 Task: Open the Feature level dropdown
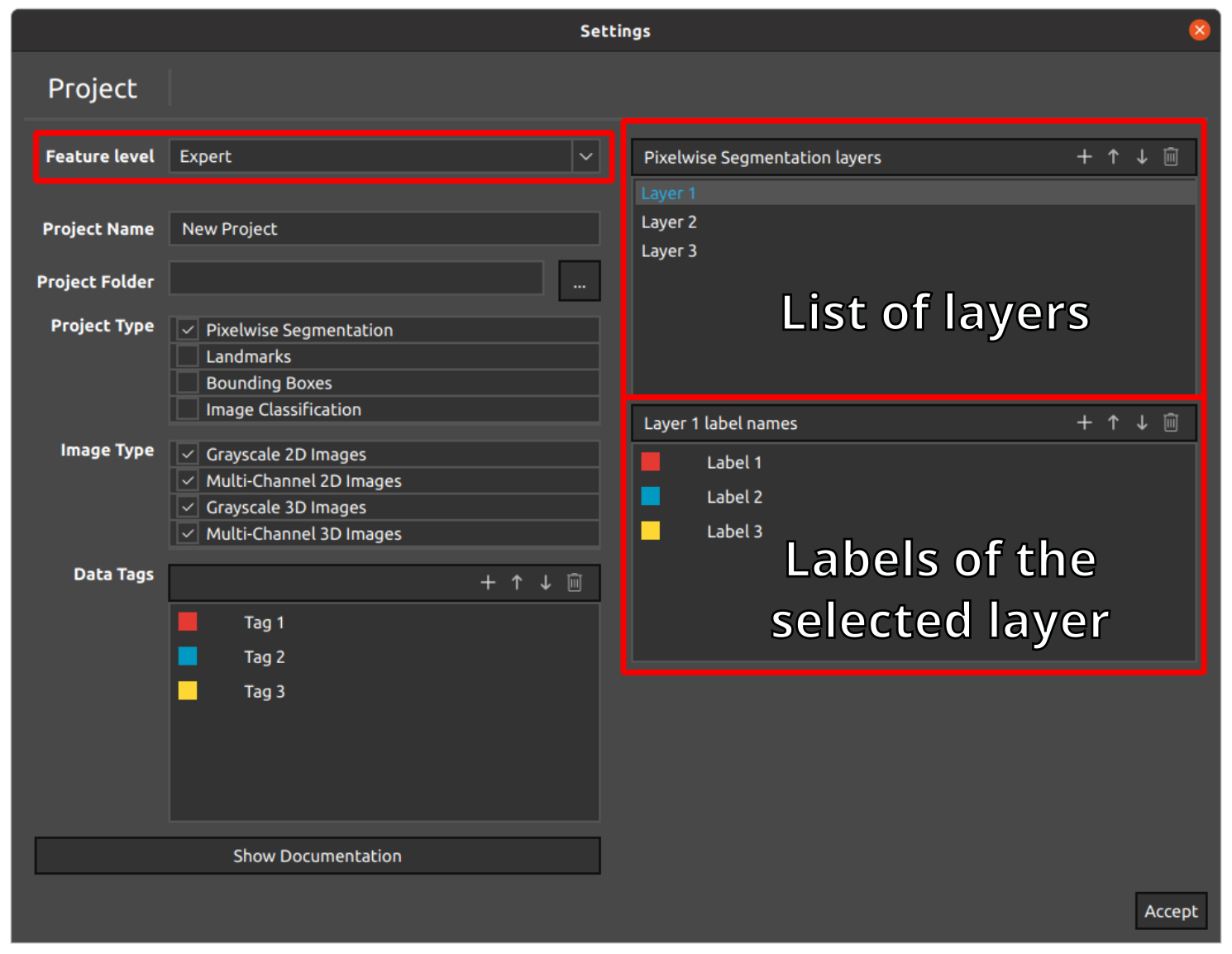pyautogui.click(x=586, y=156)
